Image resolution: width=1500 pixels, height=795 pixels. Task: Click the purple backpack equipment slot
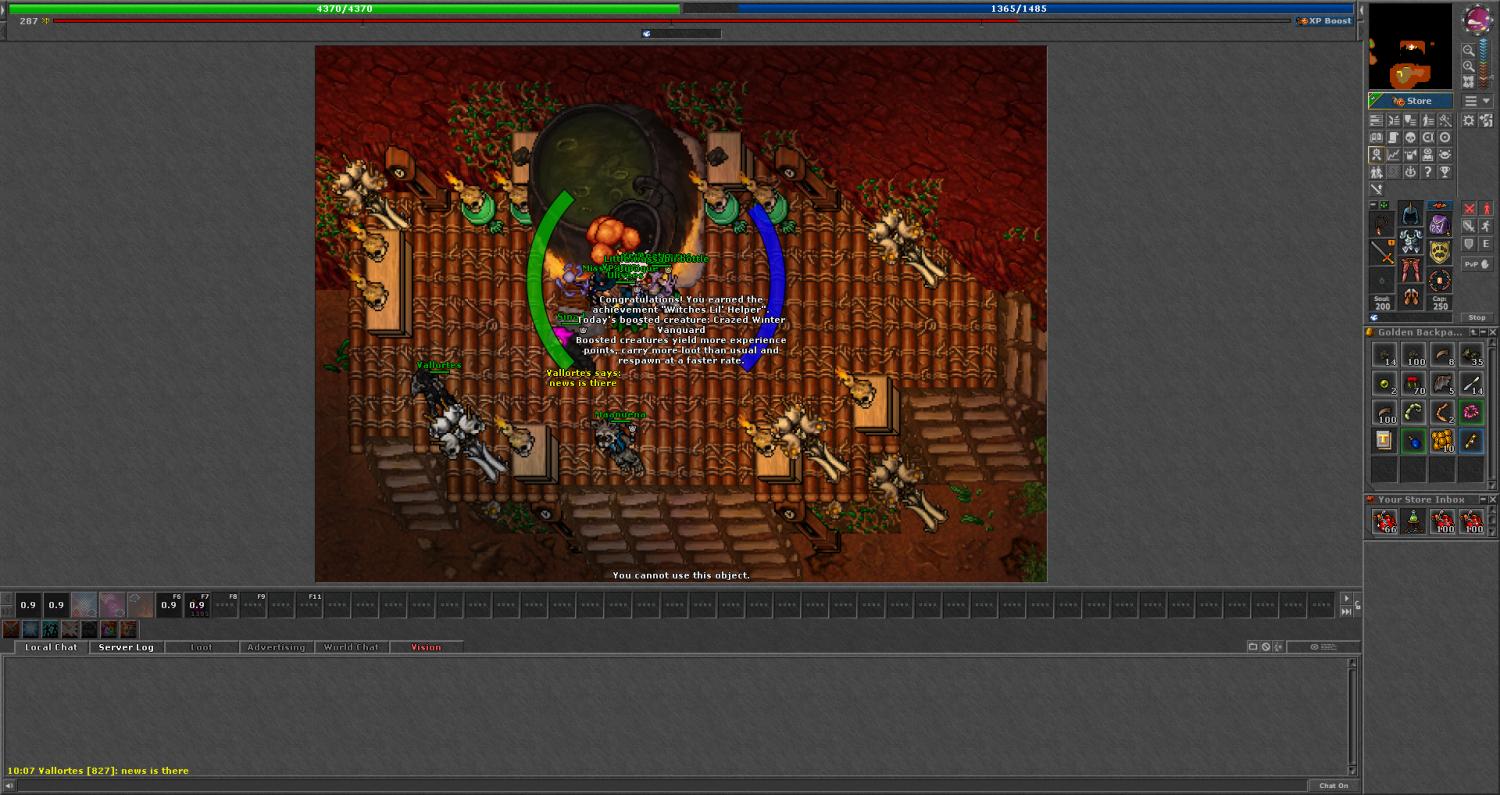click(1439, 225)
